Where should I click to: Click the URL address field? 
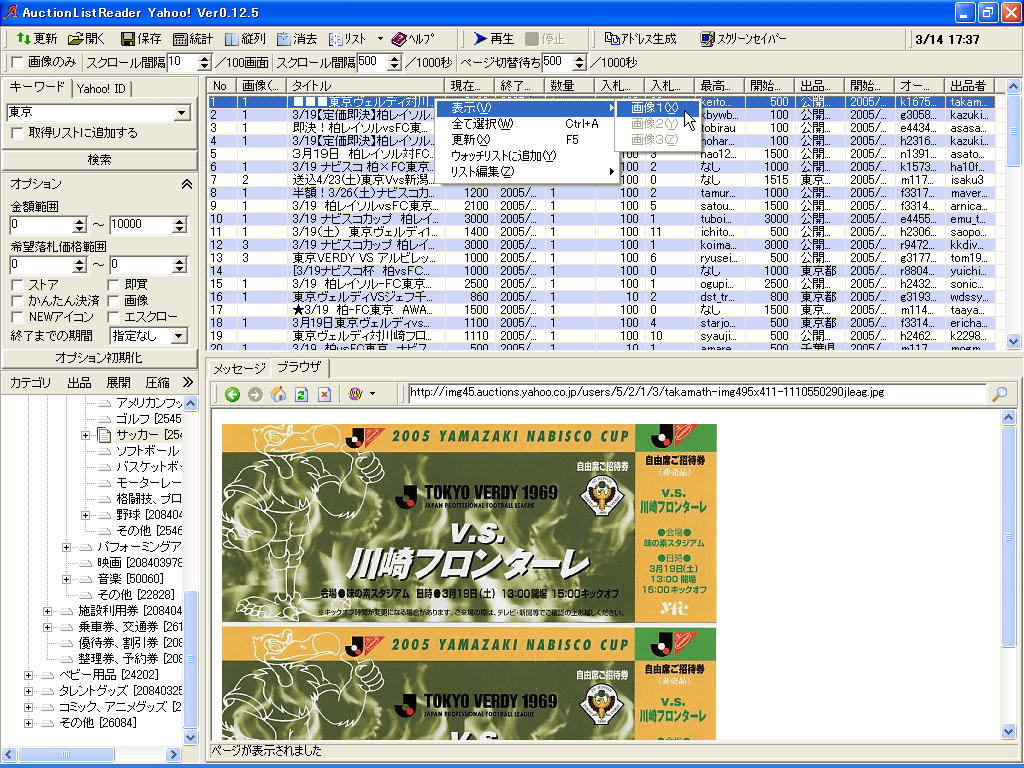697,392
